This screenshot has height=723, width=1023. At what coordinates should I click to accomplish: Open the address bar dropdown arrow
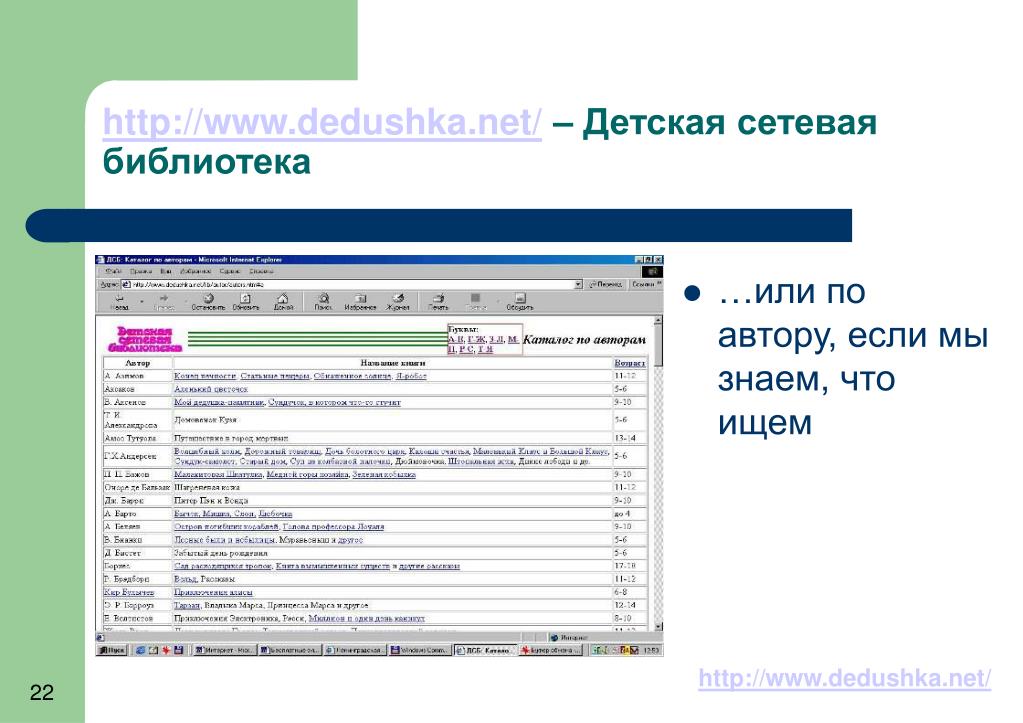pyautogui.click(x=578, y=285)
